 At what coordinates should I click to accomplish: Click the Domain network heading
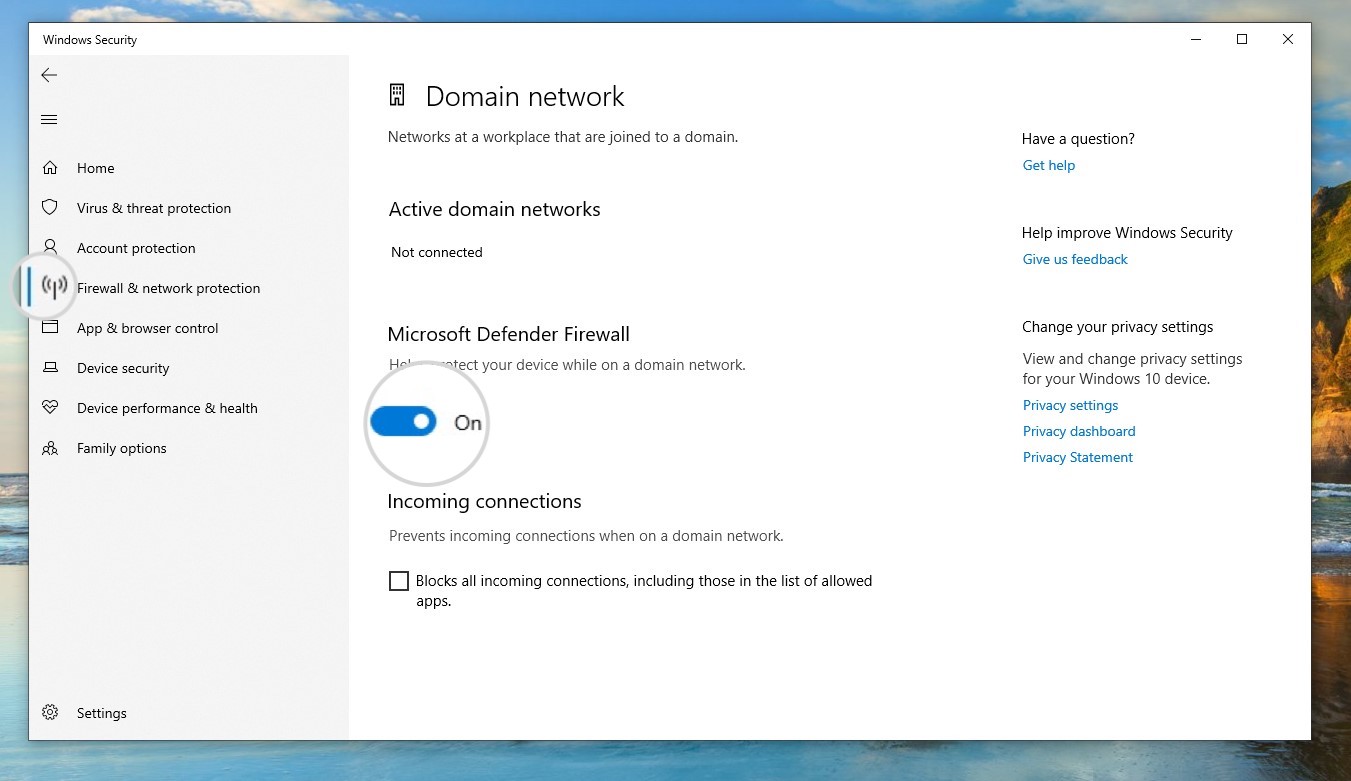point(525,96)
